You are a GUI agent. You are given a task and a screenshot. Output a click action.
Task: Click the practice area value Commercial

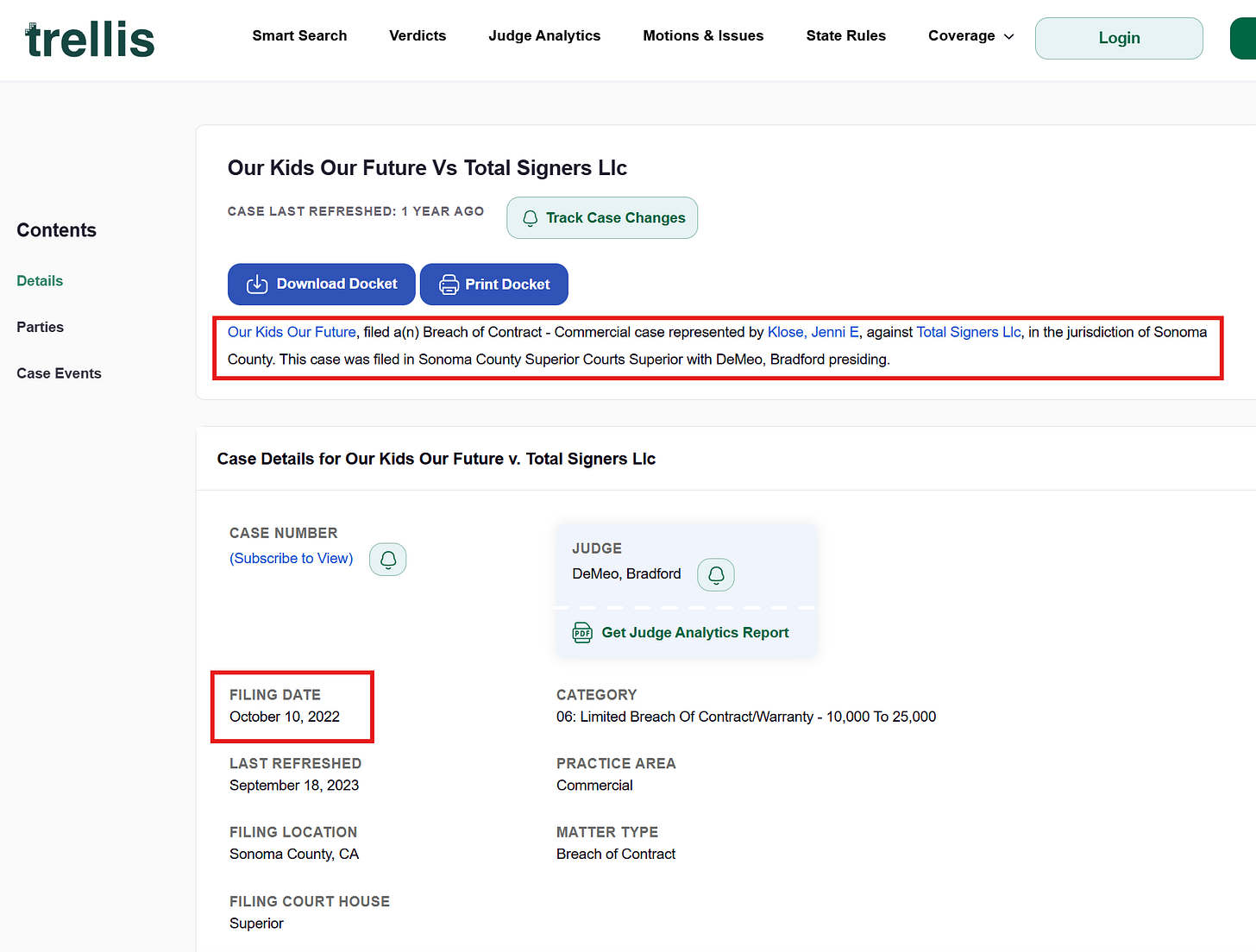[594, 786]
